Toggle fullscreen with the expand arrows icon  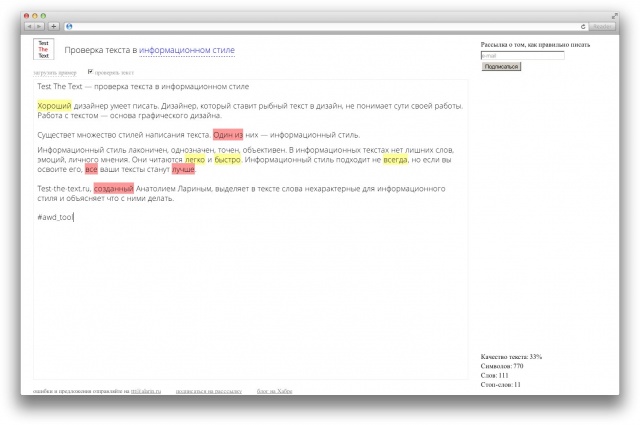(x=614, y=16)
